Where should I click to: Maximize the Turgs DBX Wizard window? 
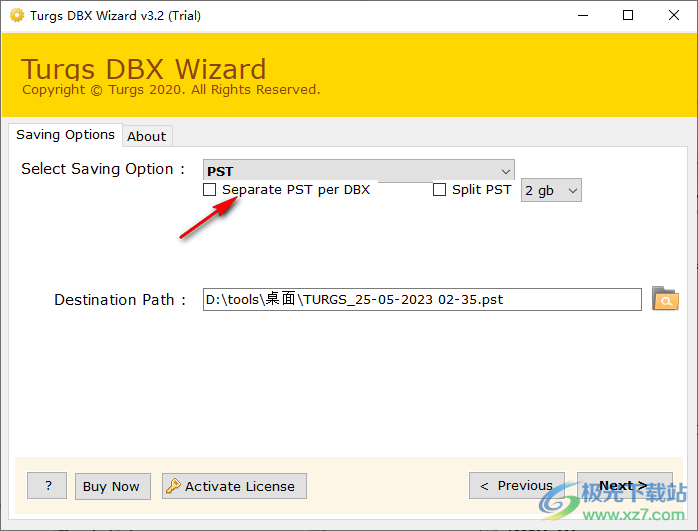coord(628,16)
